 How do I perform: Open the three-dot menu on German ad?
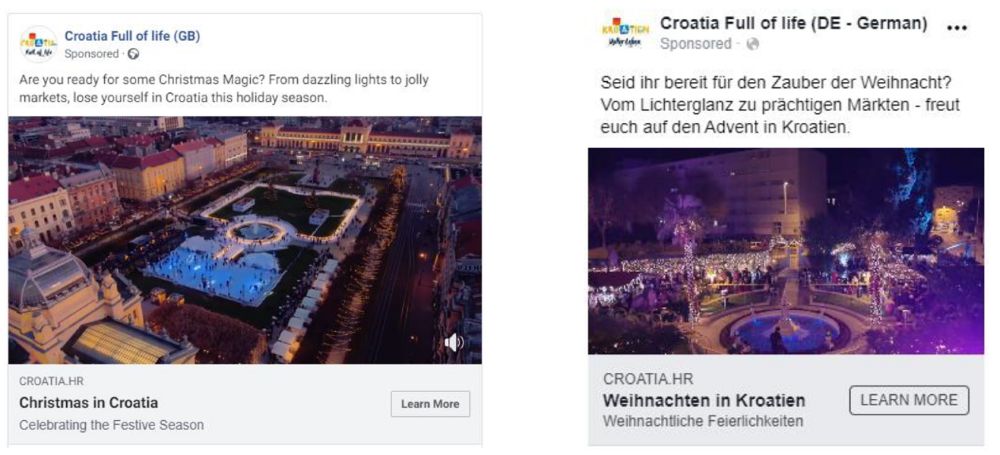[x=957, y=28]
